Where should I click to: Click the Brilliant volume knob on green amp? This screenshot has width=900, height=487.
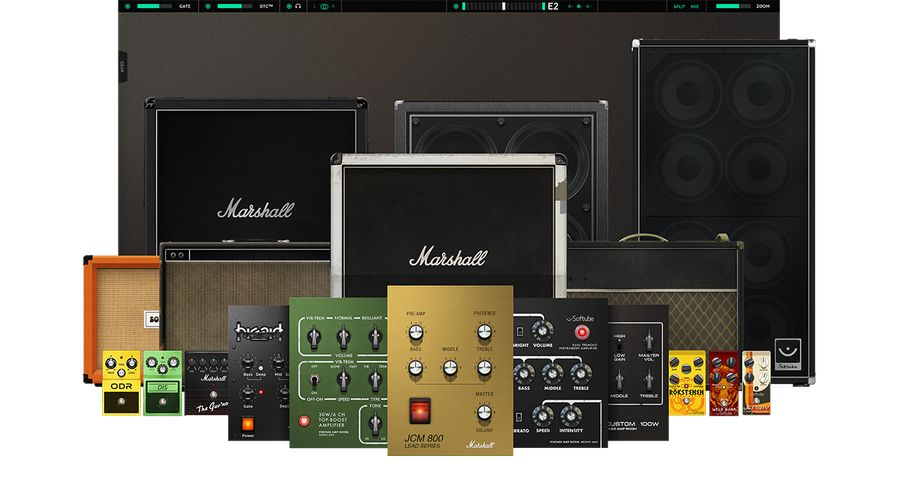374,338
